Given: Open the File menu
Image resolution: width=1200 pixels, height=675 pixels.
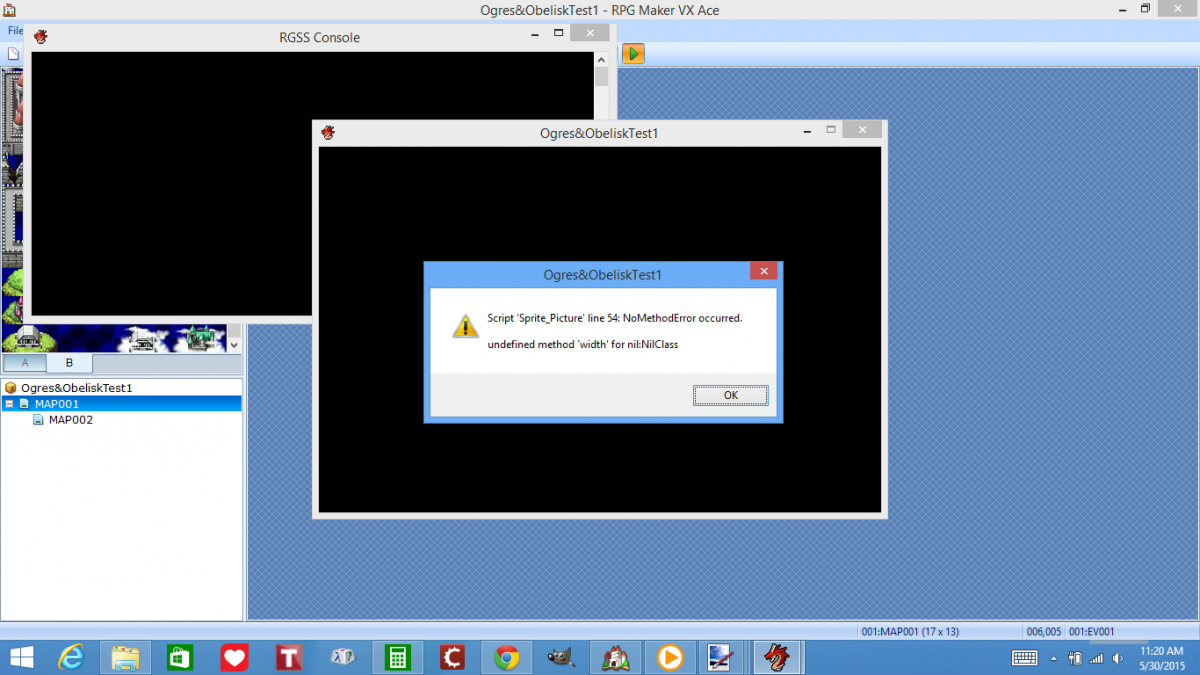Looking at the screenshot, I should (14, 31).
